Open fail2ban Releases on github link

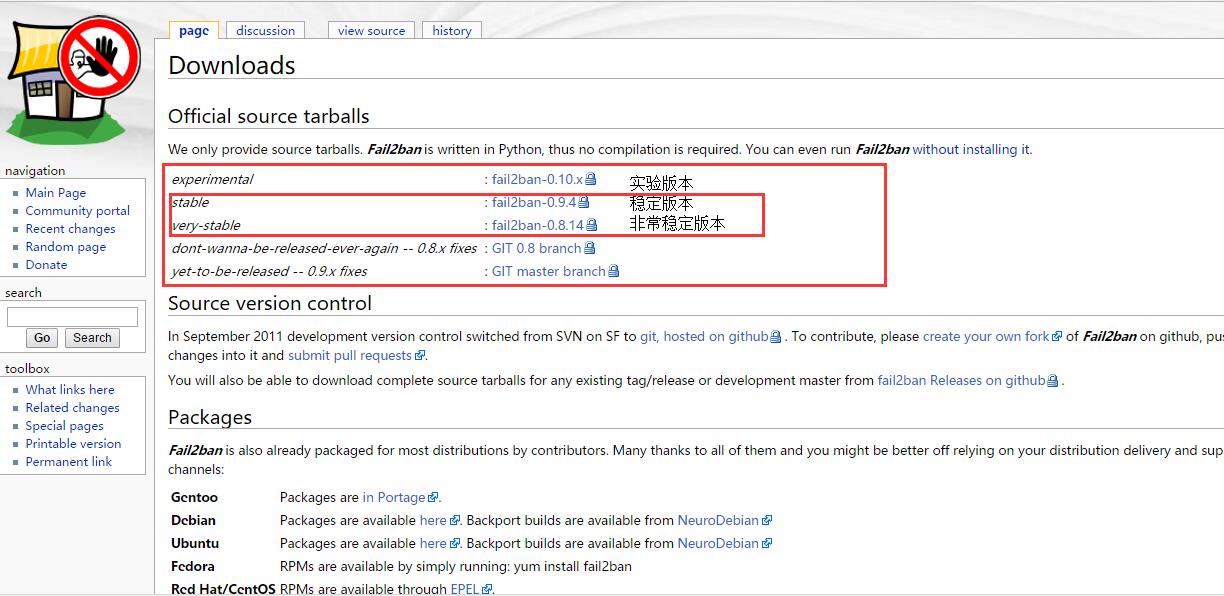coord(961,380)
